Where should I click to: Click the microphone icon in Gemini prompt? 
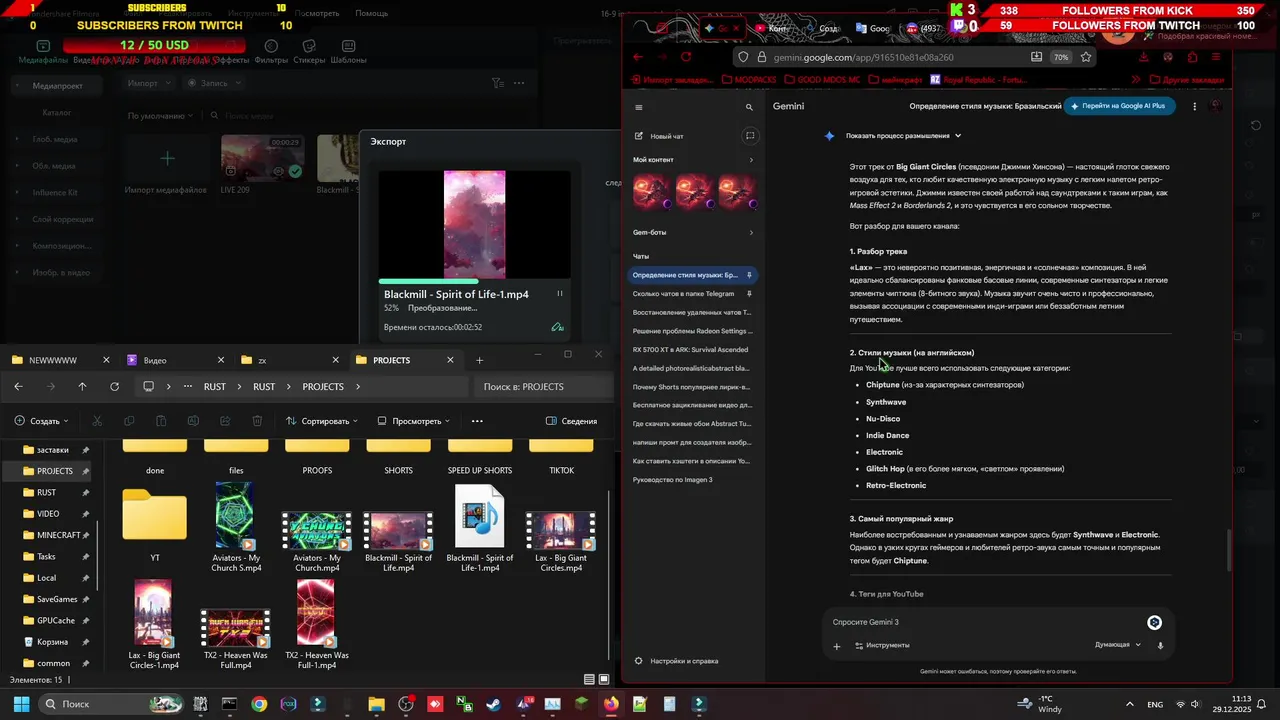click(1160, 645)
